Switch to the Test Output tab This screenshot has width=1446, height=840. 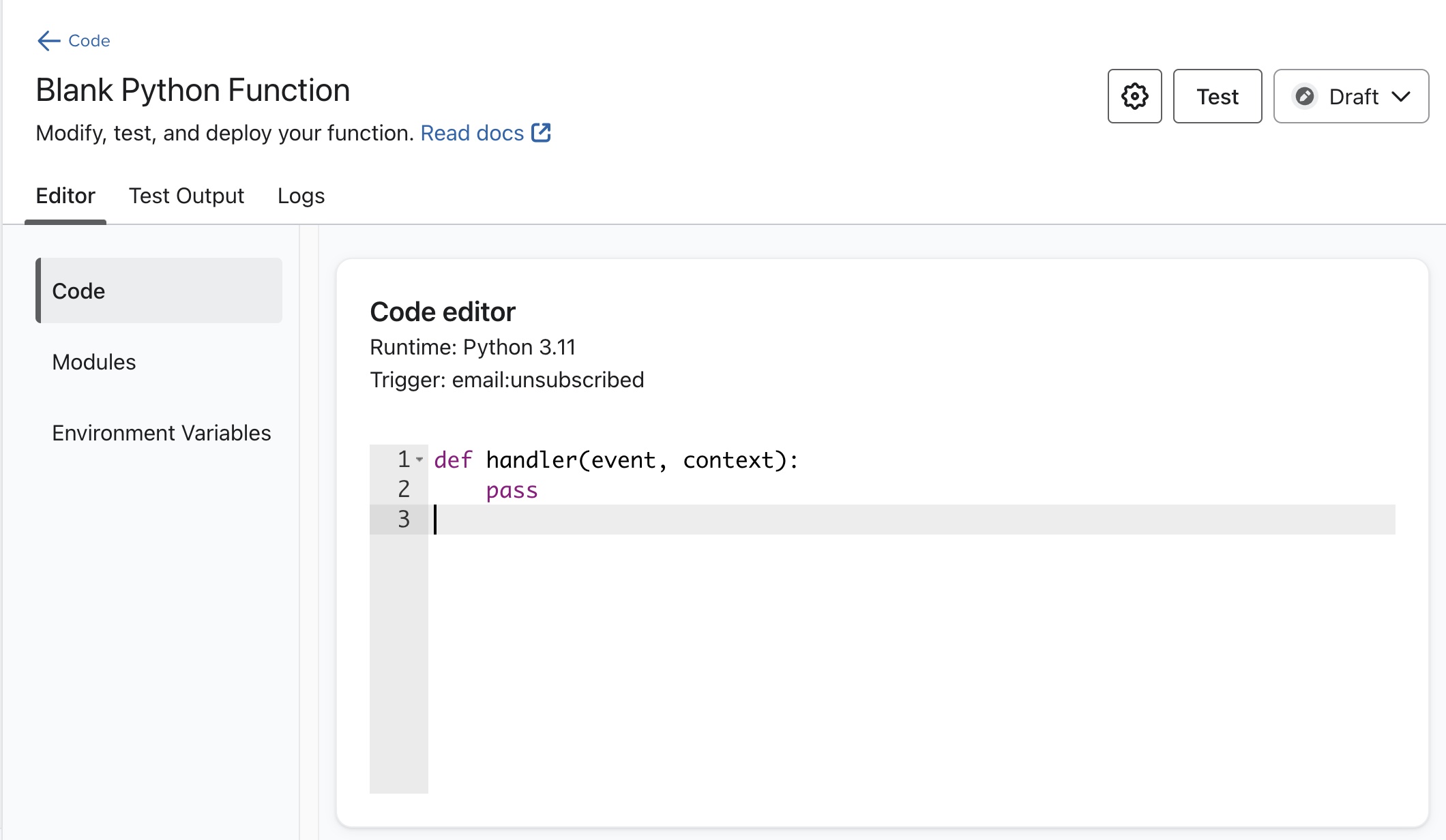(186, 196)
